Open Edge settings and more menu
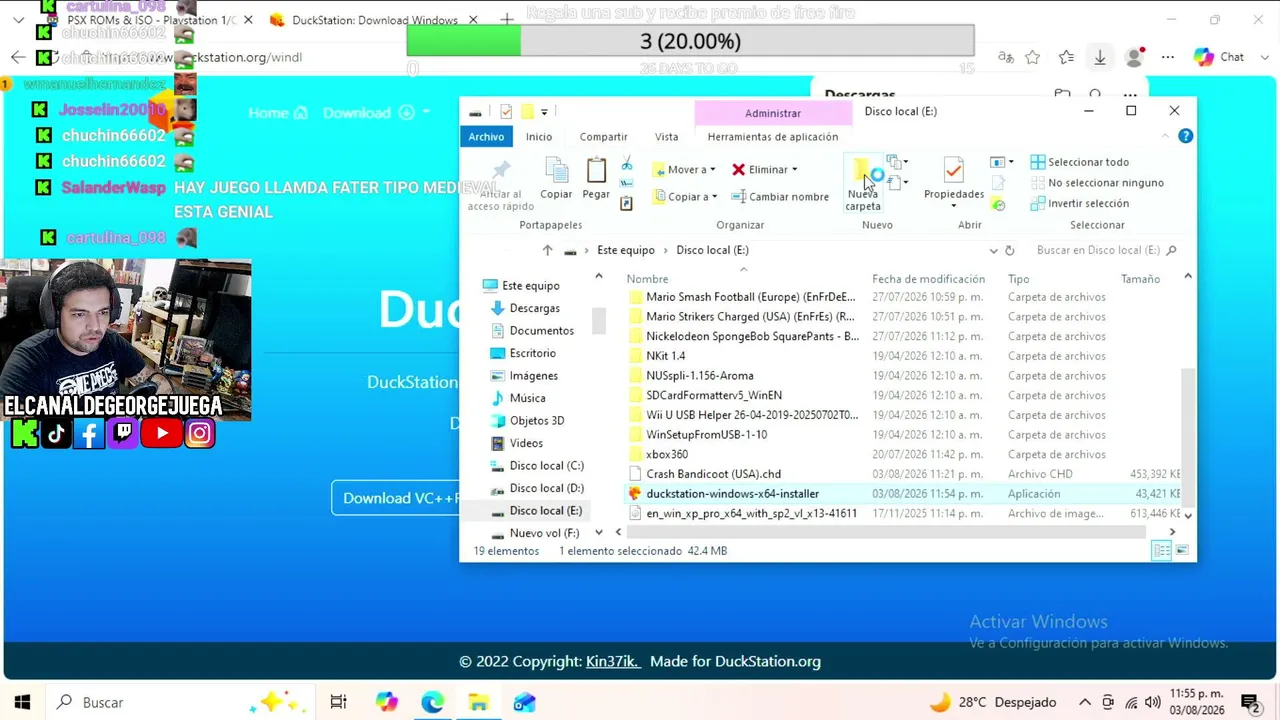This screenshot has width=1280, height=720. tap(1168, 57)
